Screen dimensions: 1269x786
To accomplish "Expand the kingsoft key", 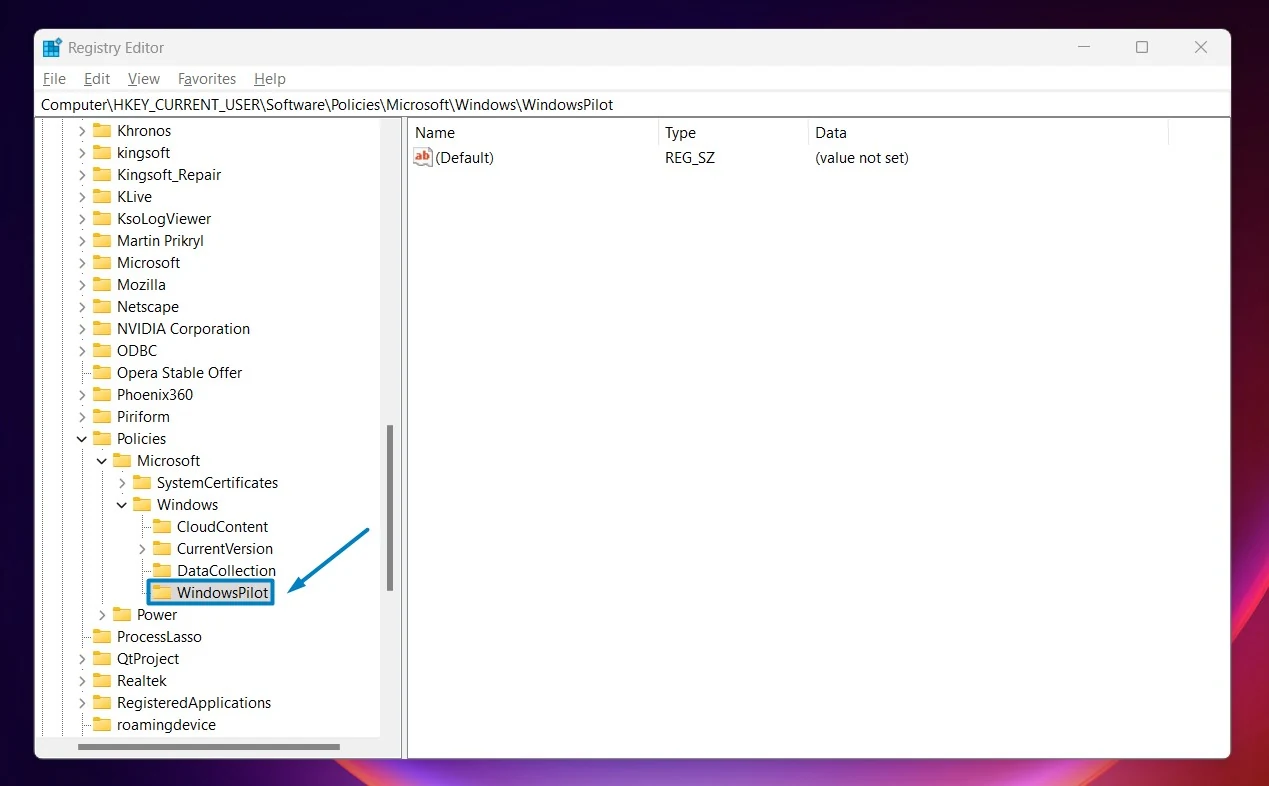I will pos(82,153).
